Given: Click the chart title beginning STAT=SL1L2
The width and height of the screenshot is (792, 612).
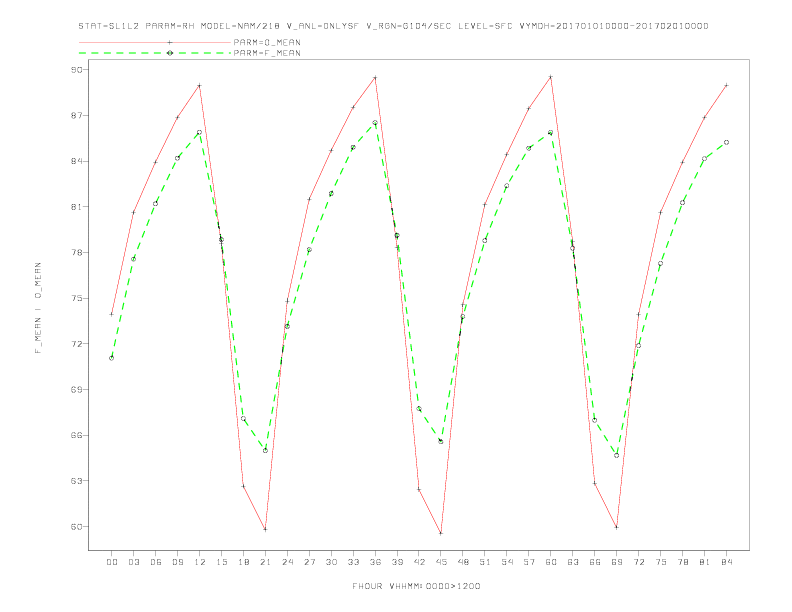Looking at the screenshot, I should click(x=393, y=26).
